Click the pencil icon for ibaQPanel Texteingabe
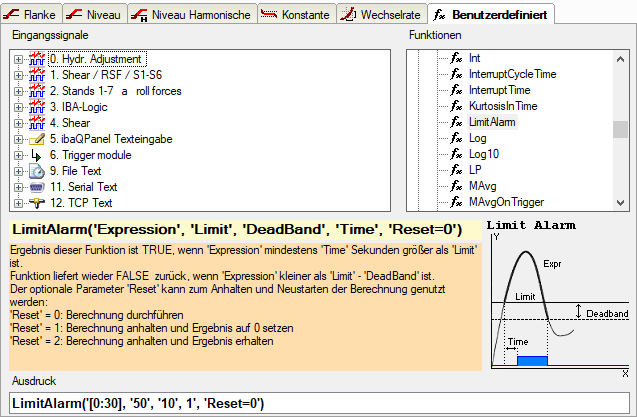The width and height of the screenshot is (637, 417). pos(36,139)
